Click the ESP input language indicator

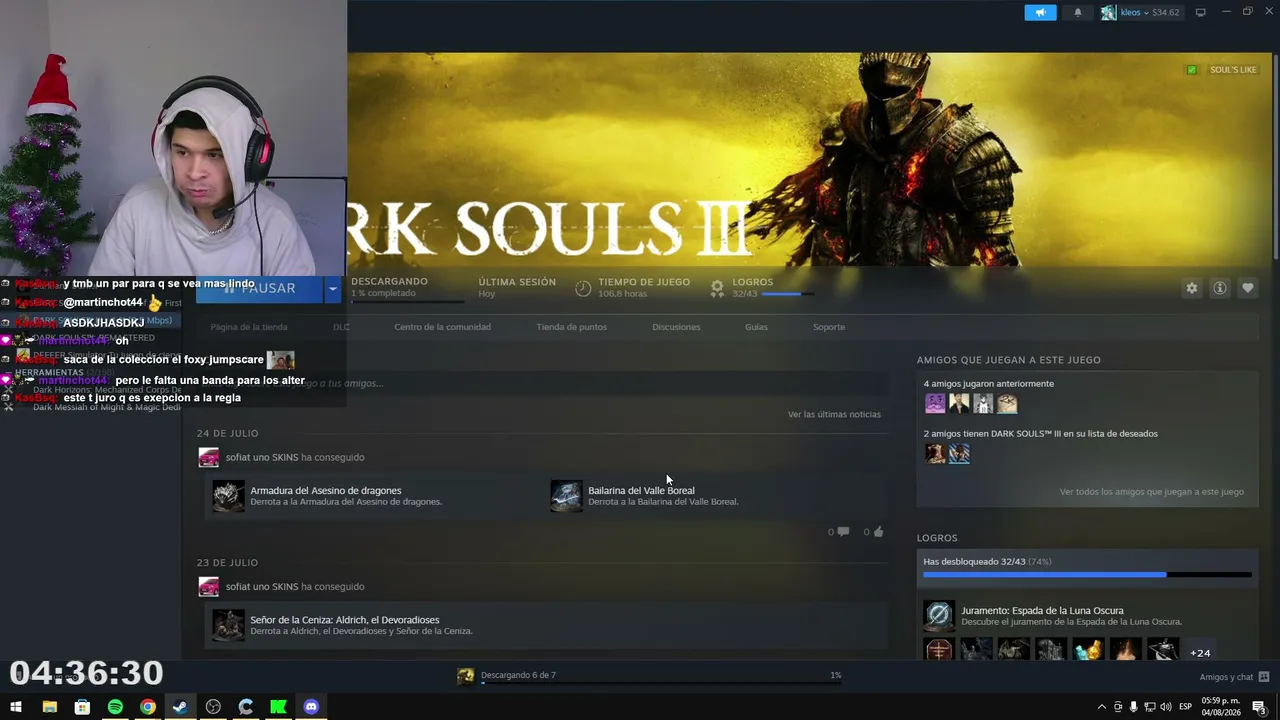pyautogui.click(x=1186, y=707)
